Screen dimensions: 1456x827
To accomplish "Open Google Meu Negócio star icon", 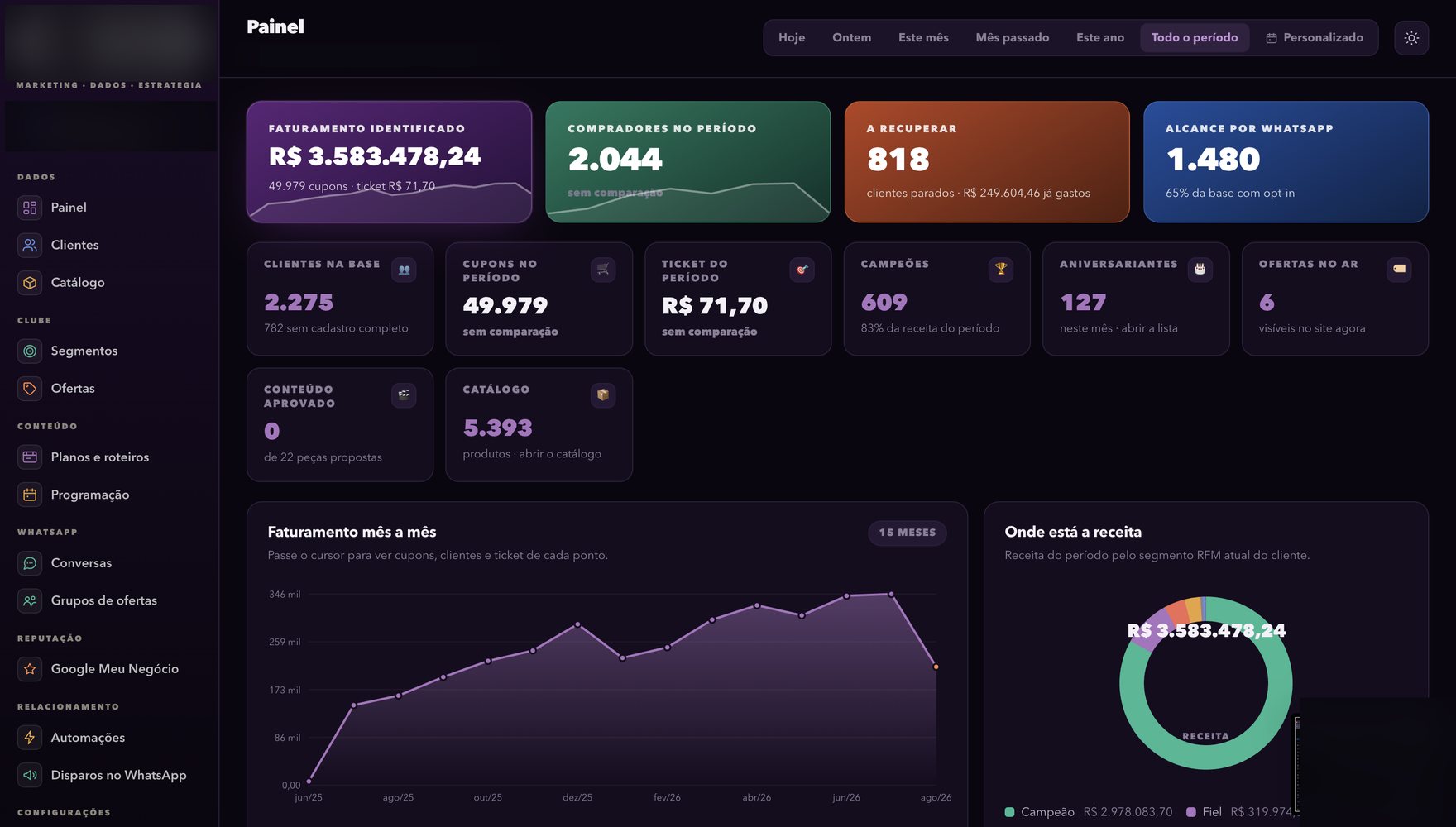I will point(30,669).
